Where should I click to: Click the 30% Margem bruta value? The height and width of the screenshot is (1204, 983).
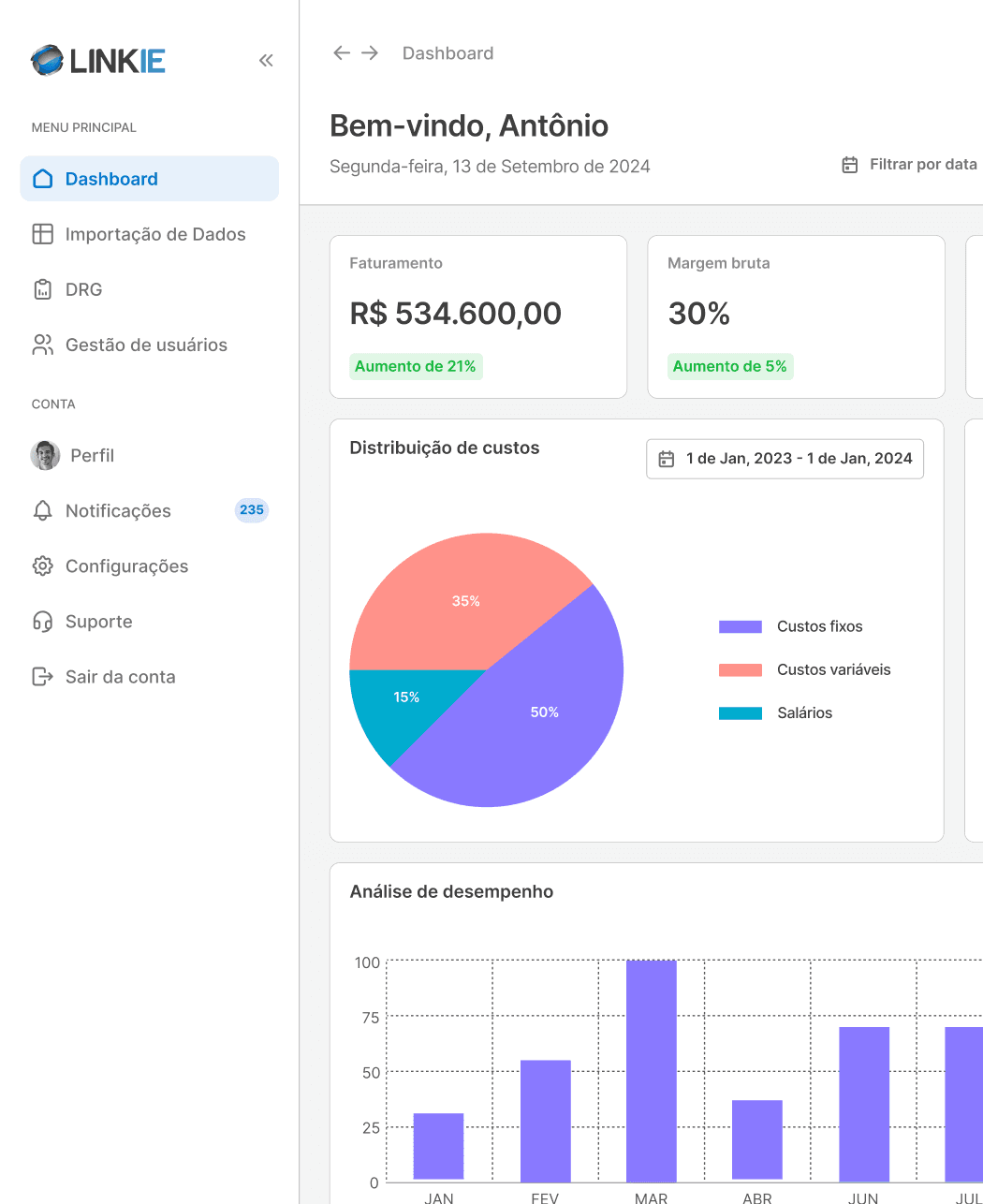699,314
